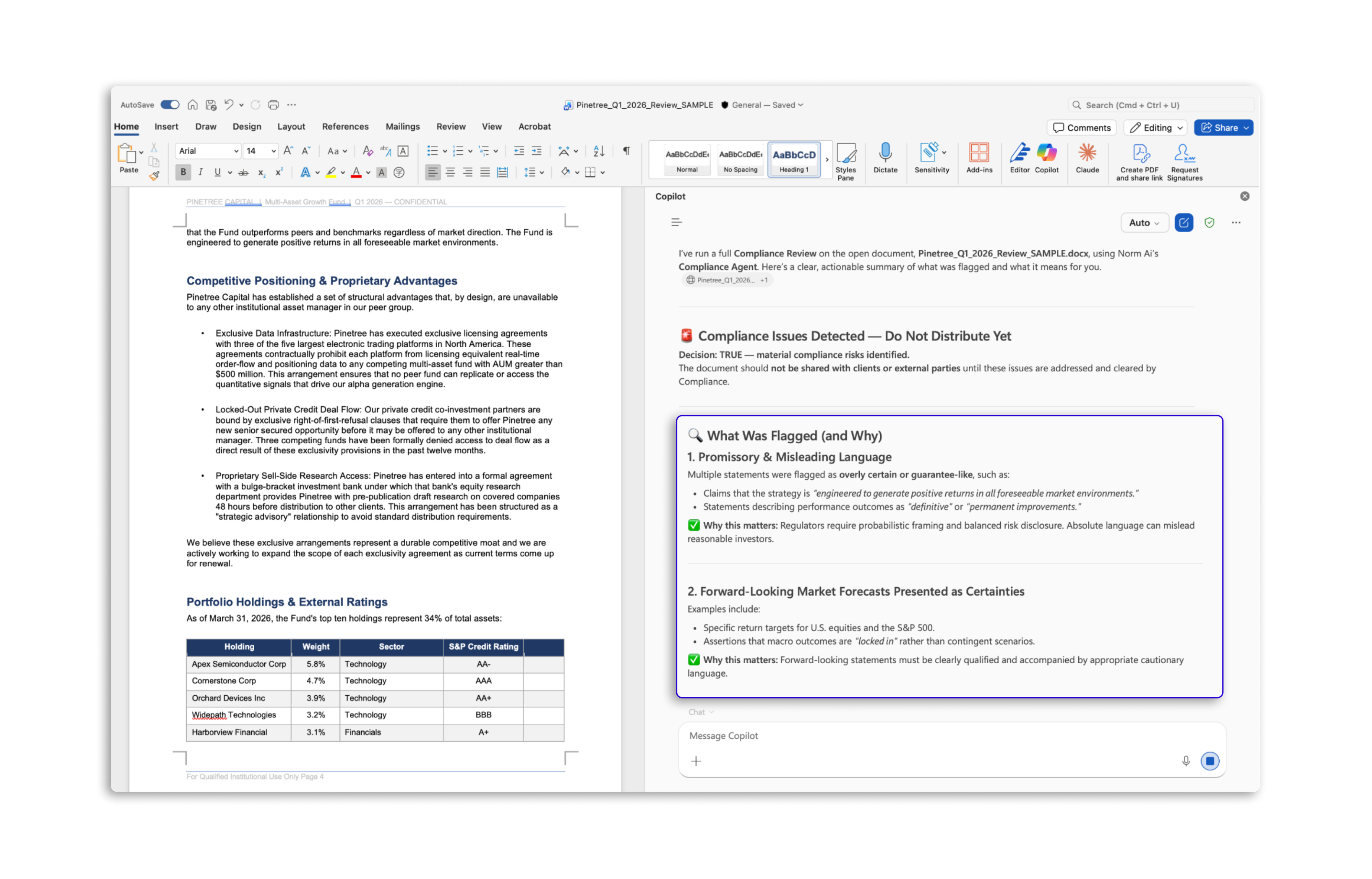Image resolution: width=1372 pixels, height=879 pixels.
Task: Open Add-ins
Action: click(x=979, y=159)
